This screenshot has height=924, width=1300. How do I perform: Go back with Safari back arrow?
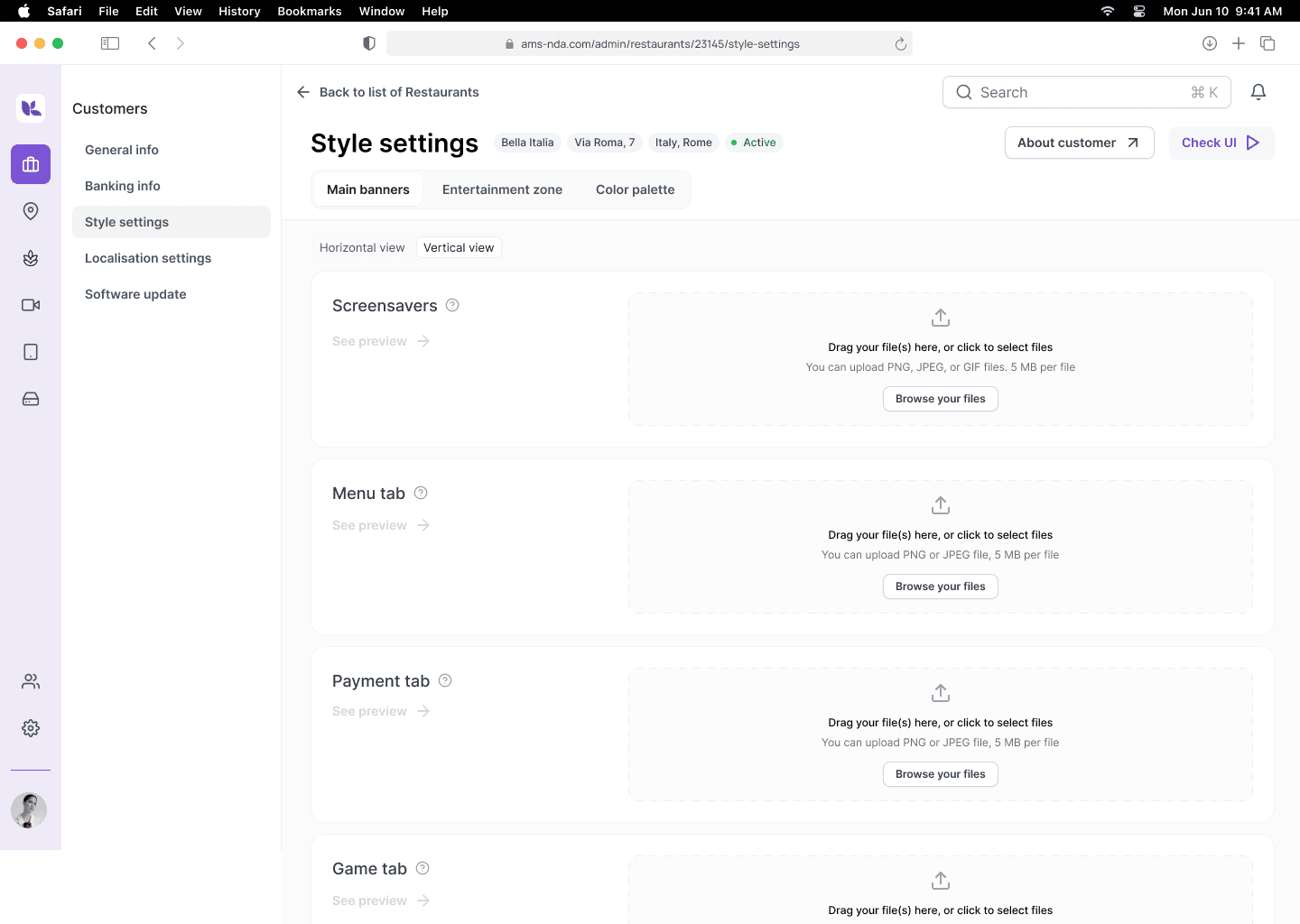[x=152, y=43]
